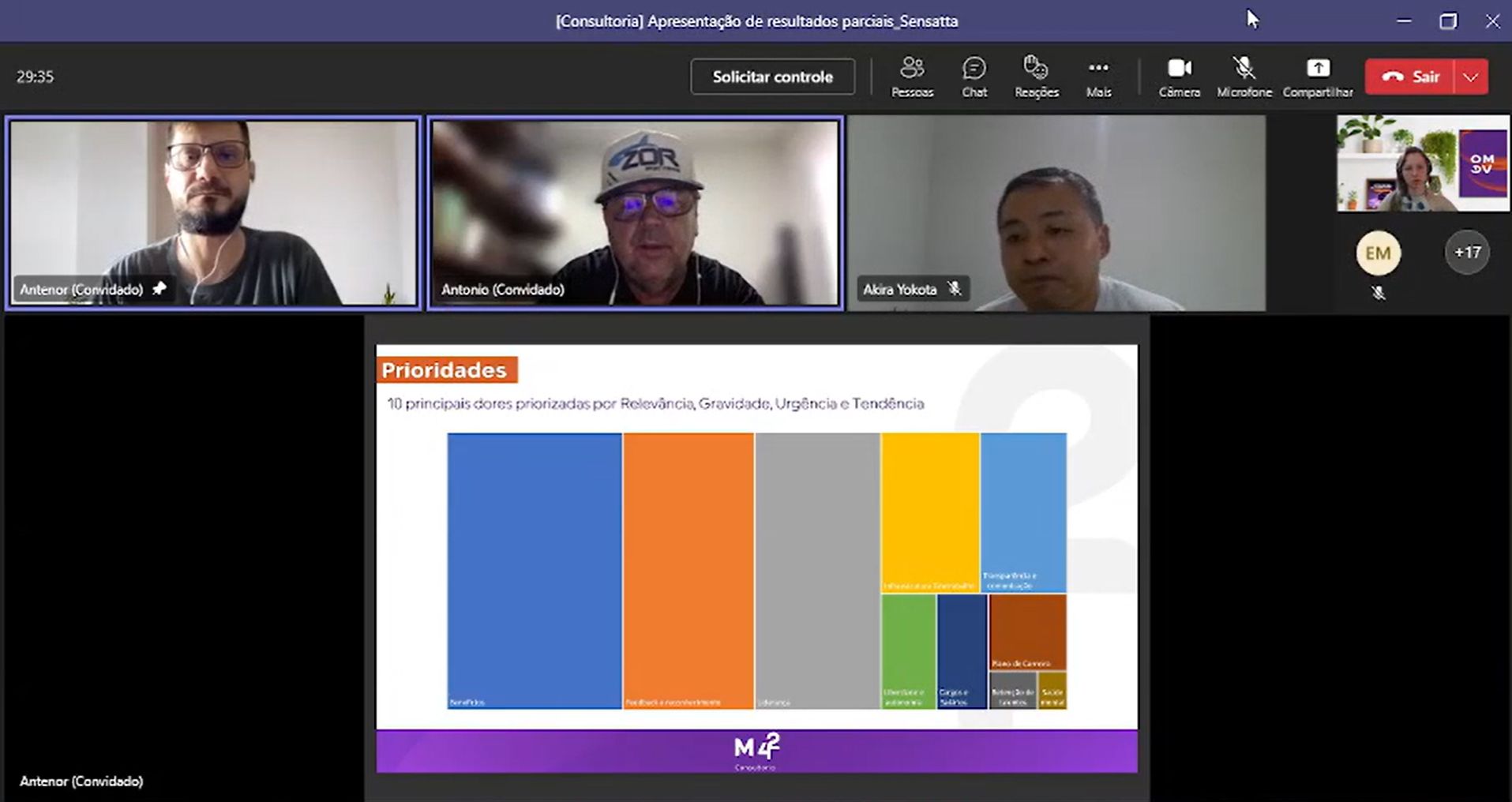Select Antonio (Convidado) video tile
The height and width of the screenshot is (802, 1512).
click(635, 212)
